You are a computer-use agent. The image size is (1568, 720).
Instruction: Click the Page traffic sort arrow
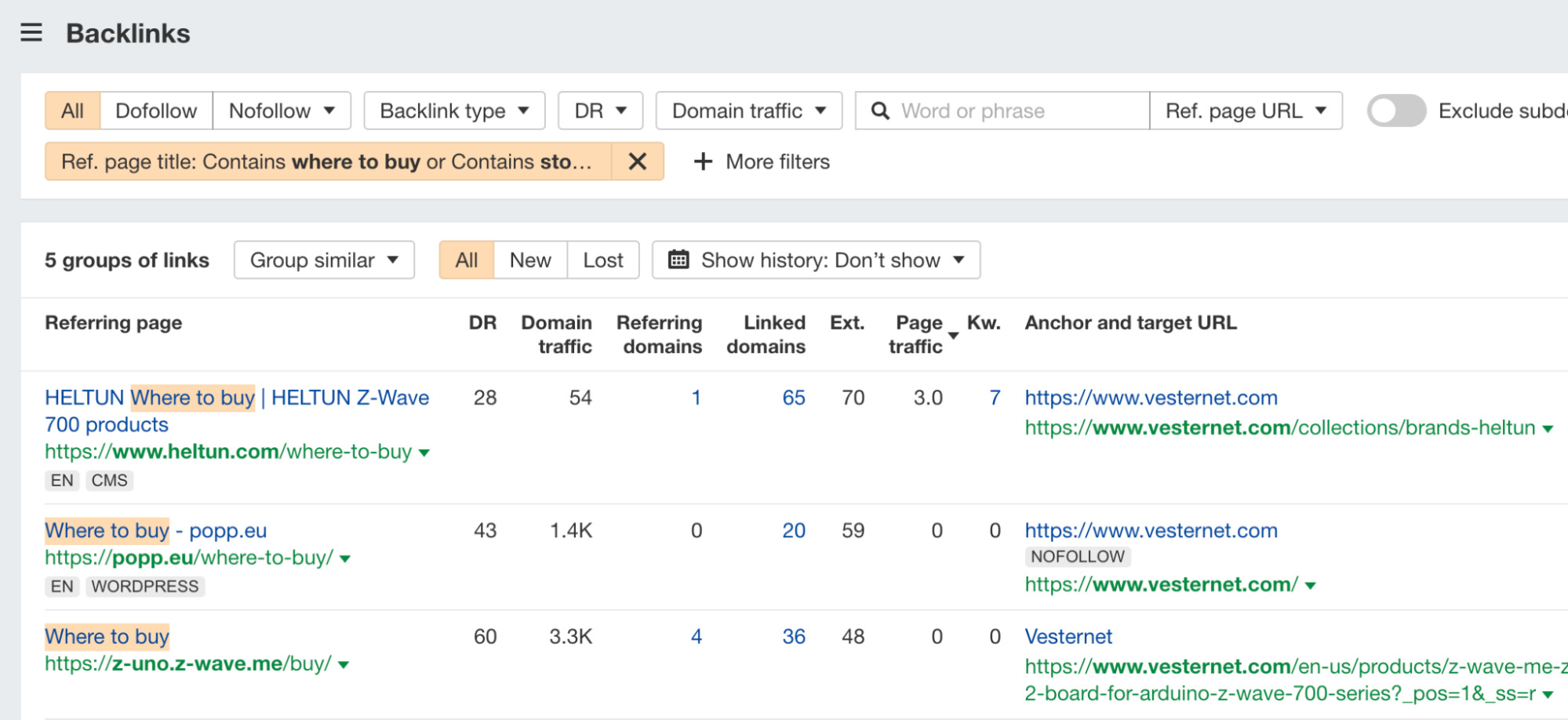(953, 336)
